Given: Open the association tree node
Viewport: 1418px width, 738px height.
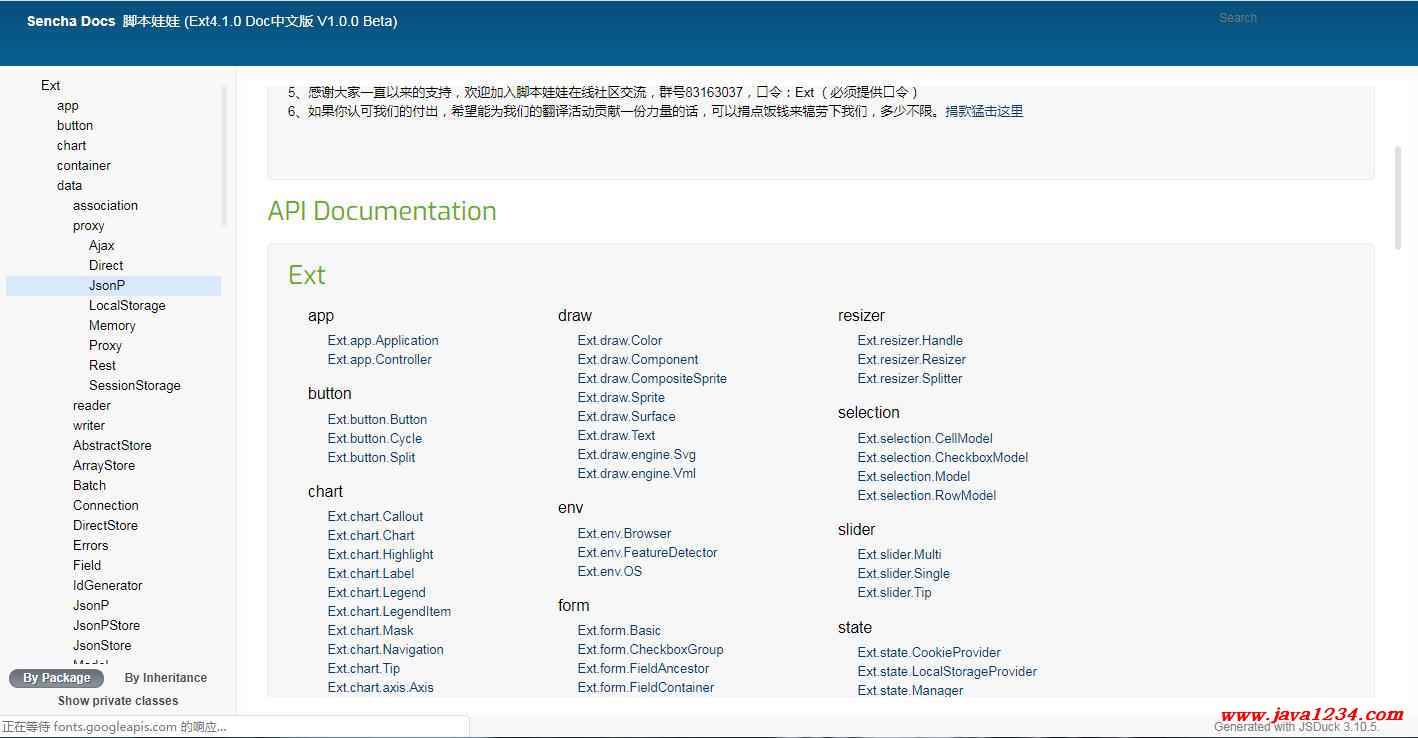Looking at the screenshot, I should pos(106,206).
